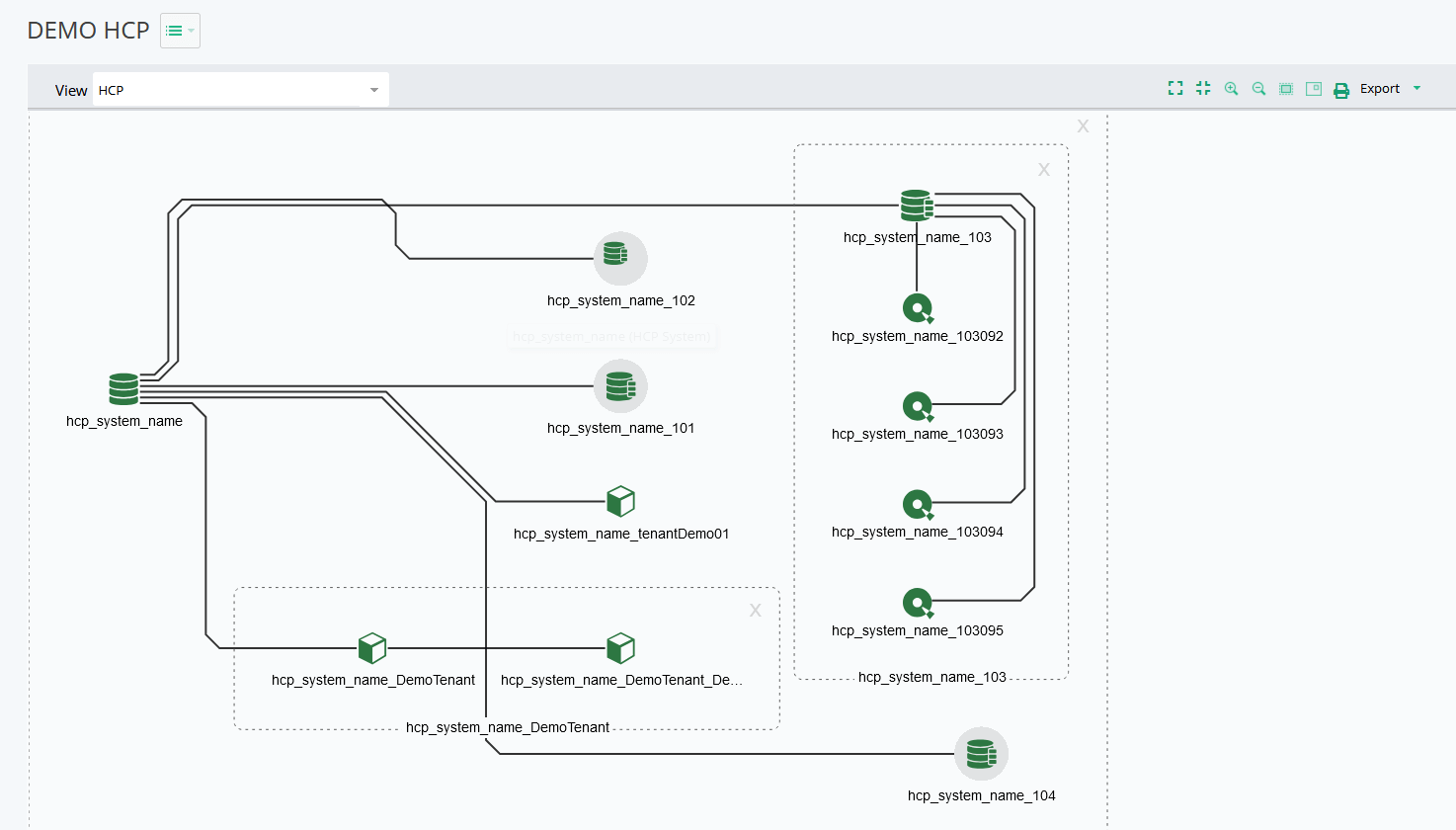Click the collapse/exit fullscreen icon
The height and width of the screenshot is (830, 1456).
[x=1203, y=88]
